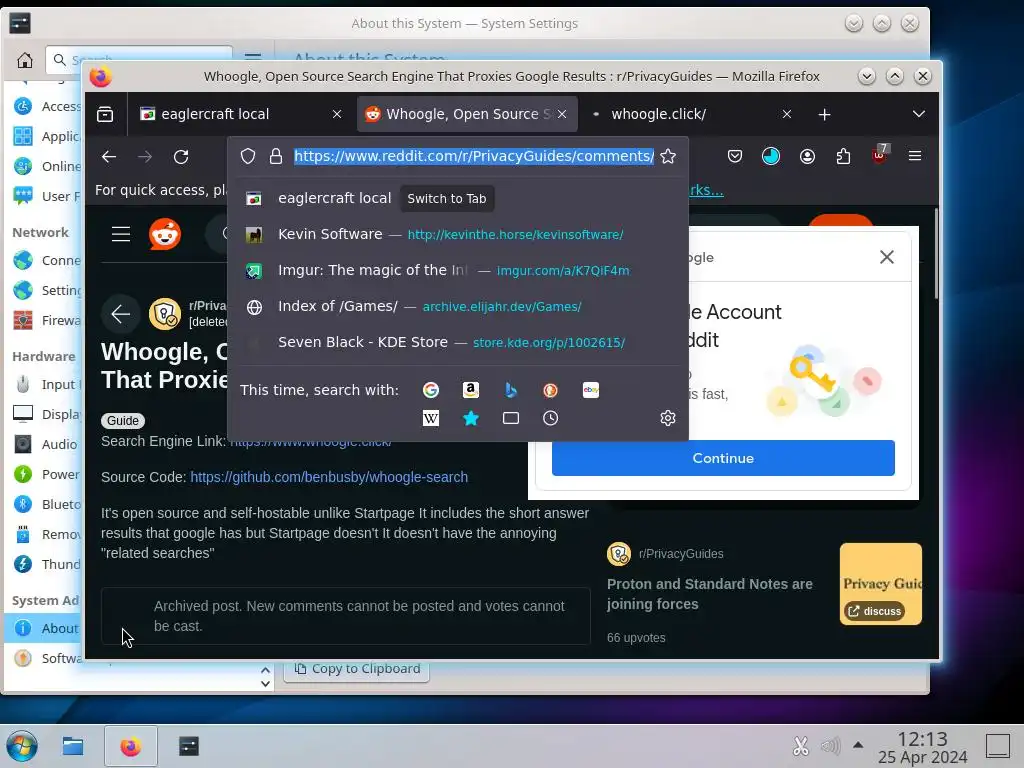The height and width of the screenshot is (768, 1024).
Task: Open the volume tray icon
Action: click(830, 745)
